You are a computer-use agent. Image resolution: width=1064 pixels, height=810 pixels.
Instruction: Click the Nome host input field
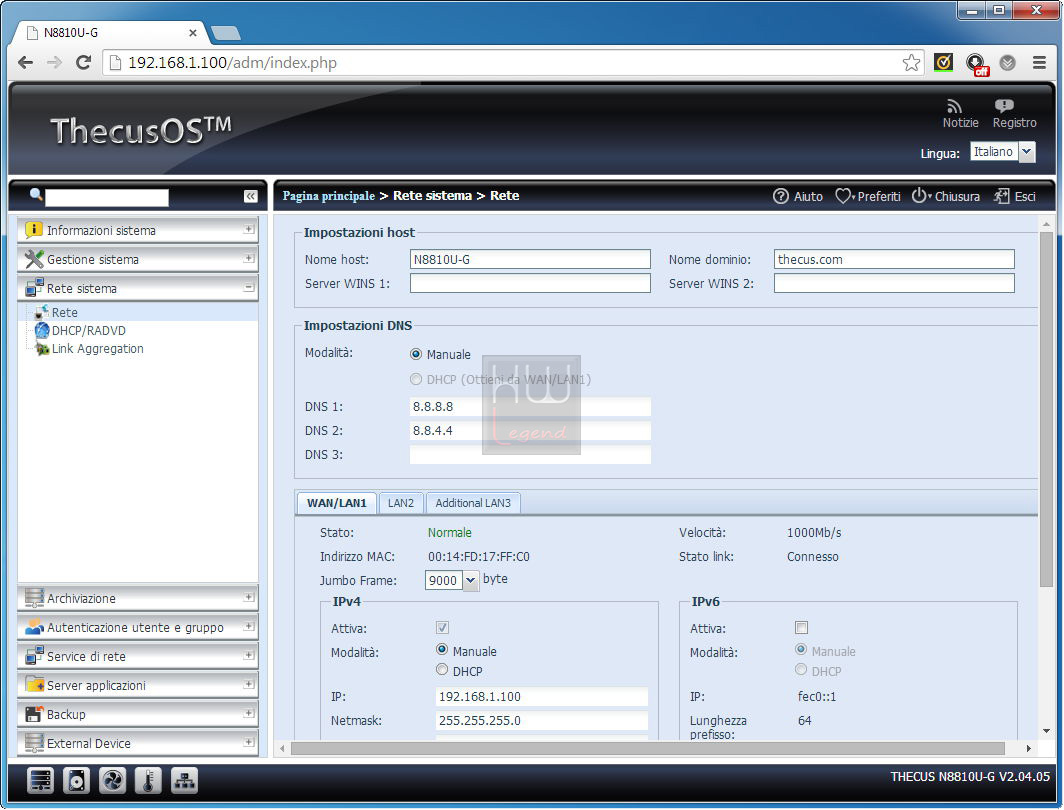530,259
